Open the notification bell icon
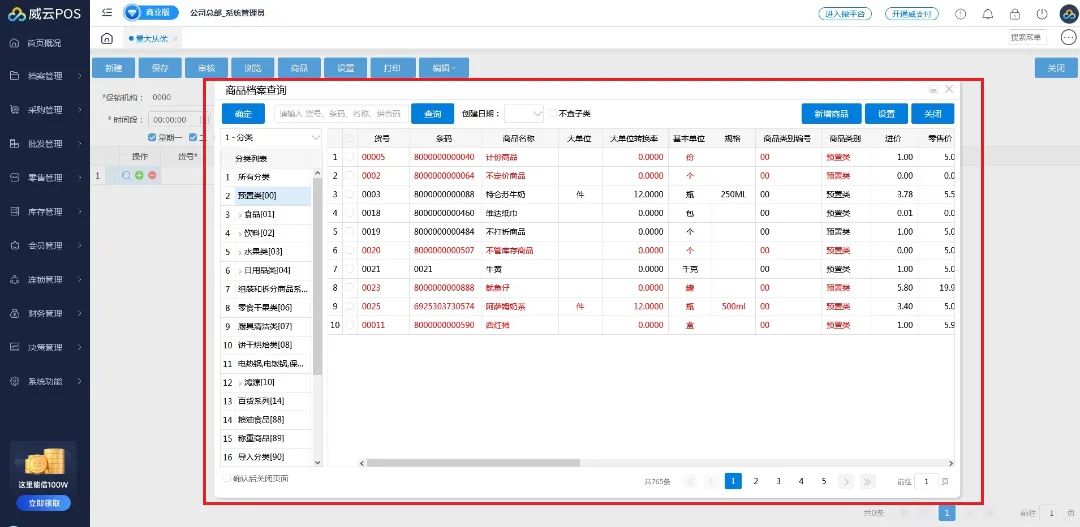1080x527 pixels. point(988,14)
